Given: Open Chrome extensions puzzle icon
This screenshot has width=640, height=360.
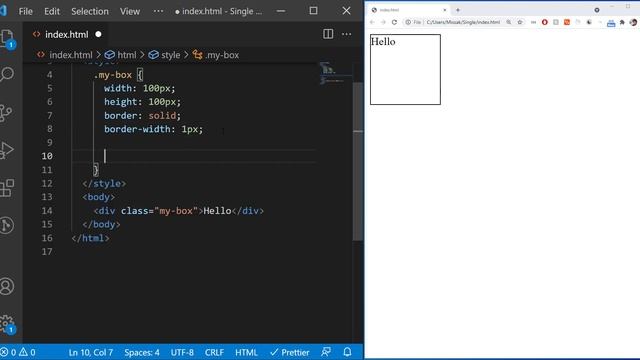Looking at the screenshot, I should click(622, 22).
